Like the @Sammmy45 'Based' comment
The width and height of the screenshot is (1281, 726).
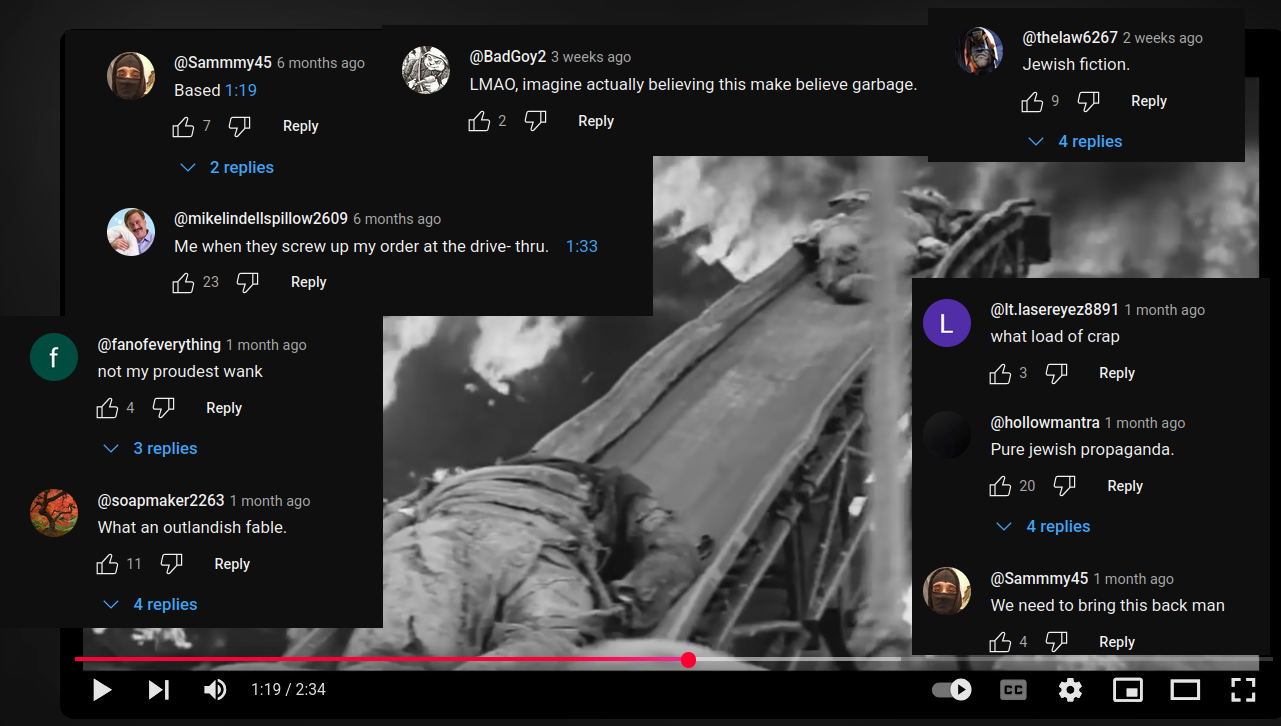pyautogui.click(x=183, y=127)
